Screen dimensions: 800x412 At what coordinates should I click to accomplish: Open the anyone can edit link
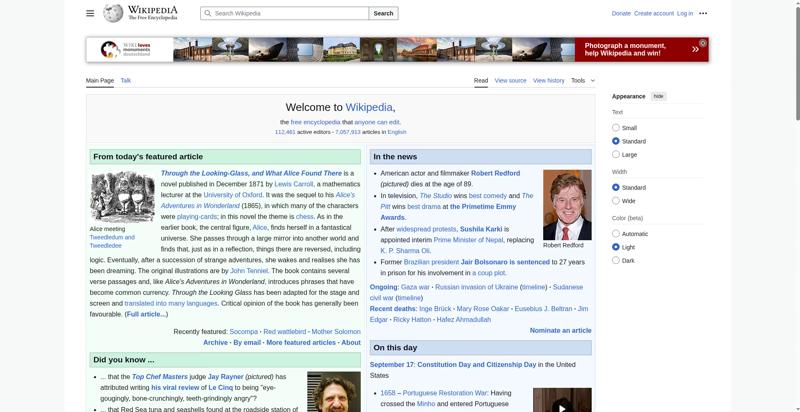(377, 122)
